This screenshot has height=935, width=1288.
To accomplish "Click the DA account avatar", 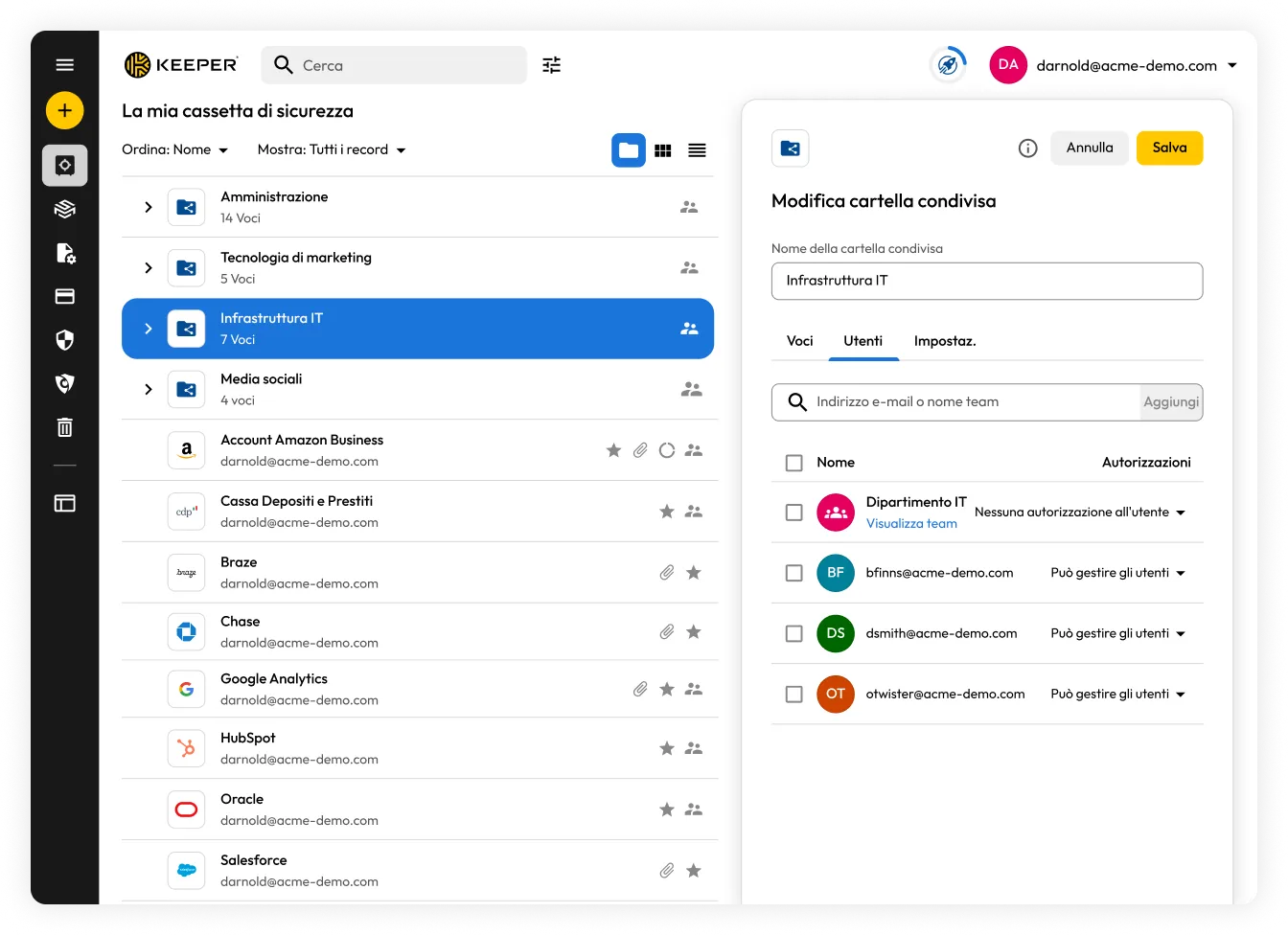I will point(1008,65).
